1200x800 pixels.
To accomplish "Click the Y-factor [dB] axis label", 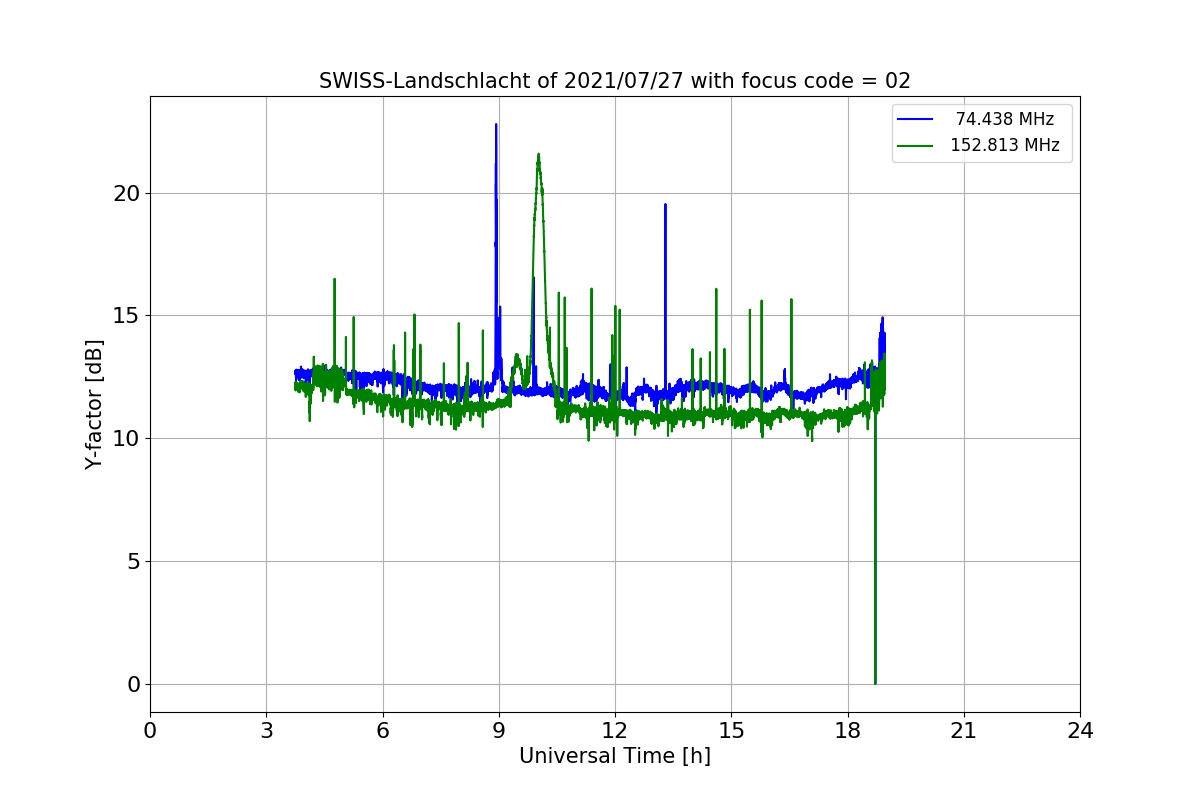I will click(94, 405).
